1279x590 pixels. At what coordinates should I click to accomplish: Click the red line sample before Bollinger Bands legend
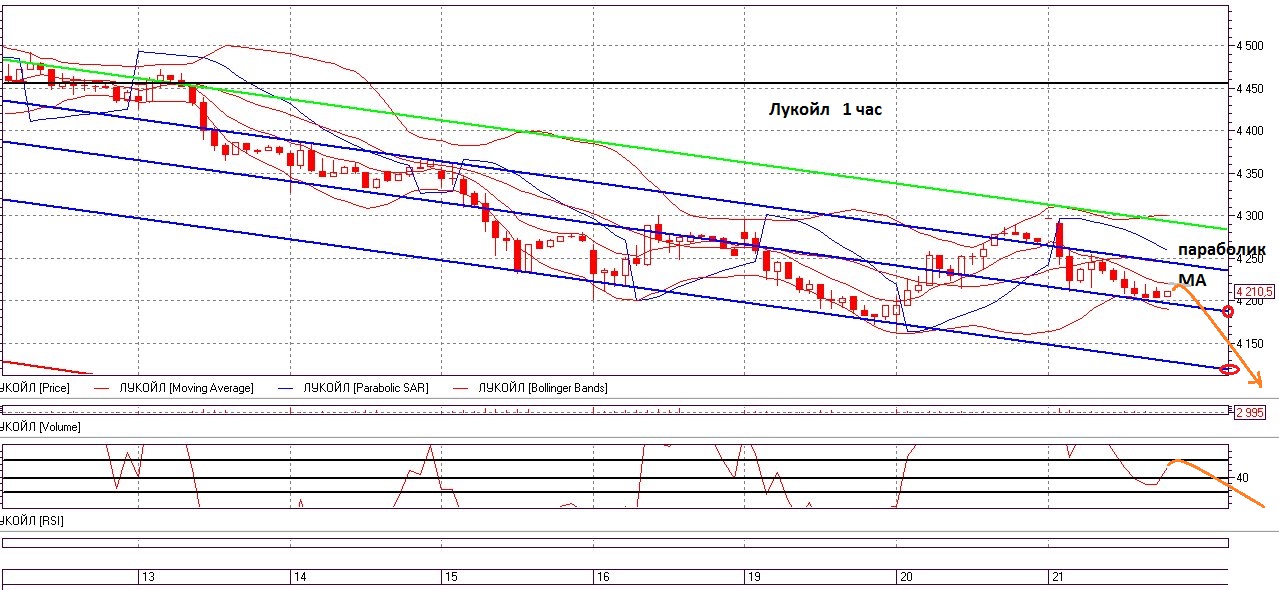pos(461,388)
